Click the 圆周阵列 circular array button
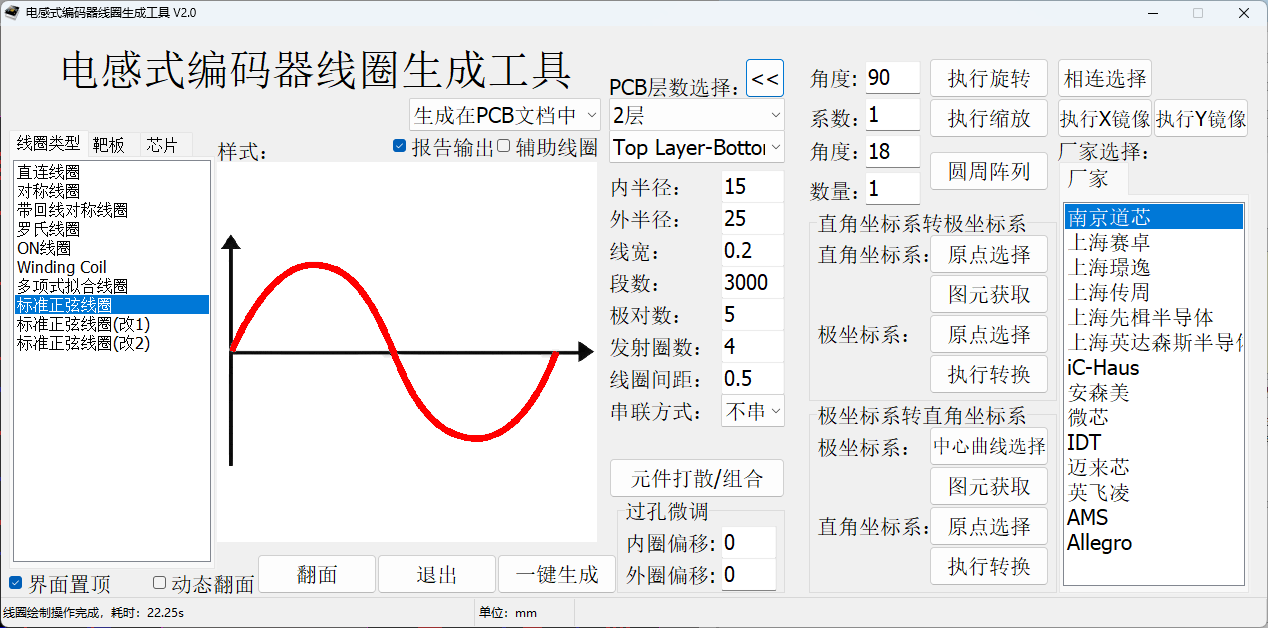This screenshot has height=628, width=1268. pyautogui.click(x=988, y=170)
